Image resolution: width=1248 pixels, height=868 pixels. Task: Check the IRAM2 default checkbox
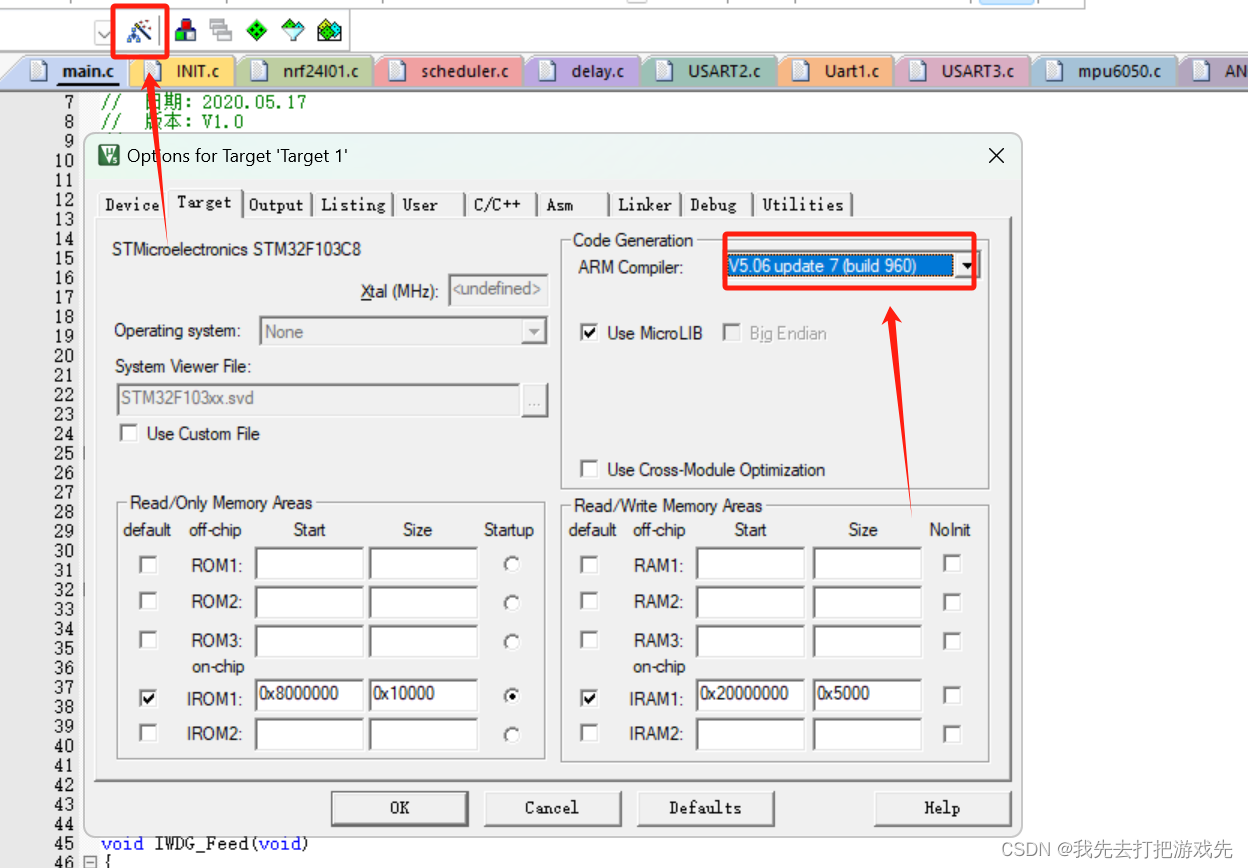tap(589, 733)
